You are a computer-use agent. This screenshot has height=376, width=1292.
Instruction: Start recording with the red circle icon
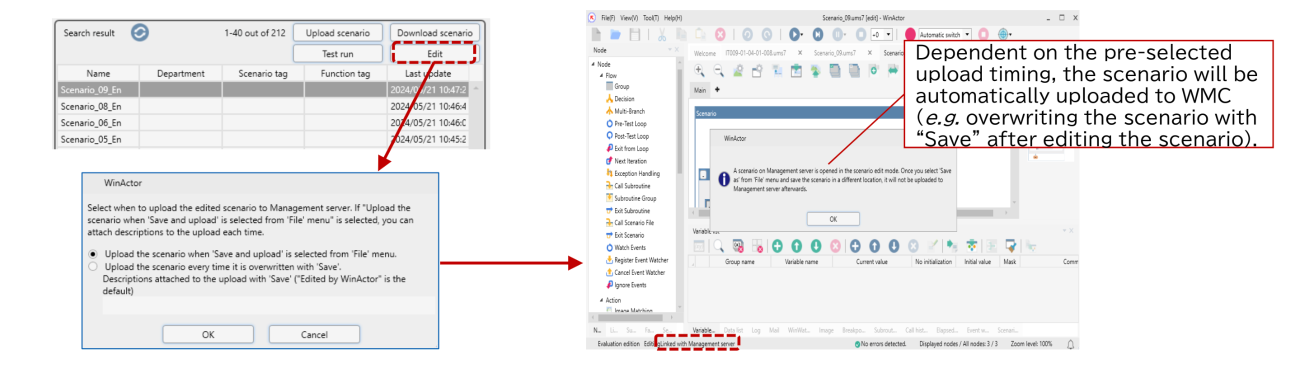911,34
